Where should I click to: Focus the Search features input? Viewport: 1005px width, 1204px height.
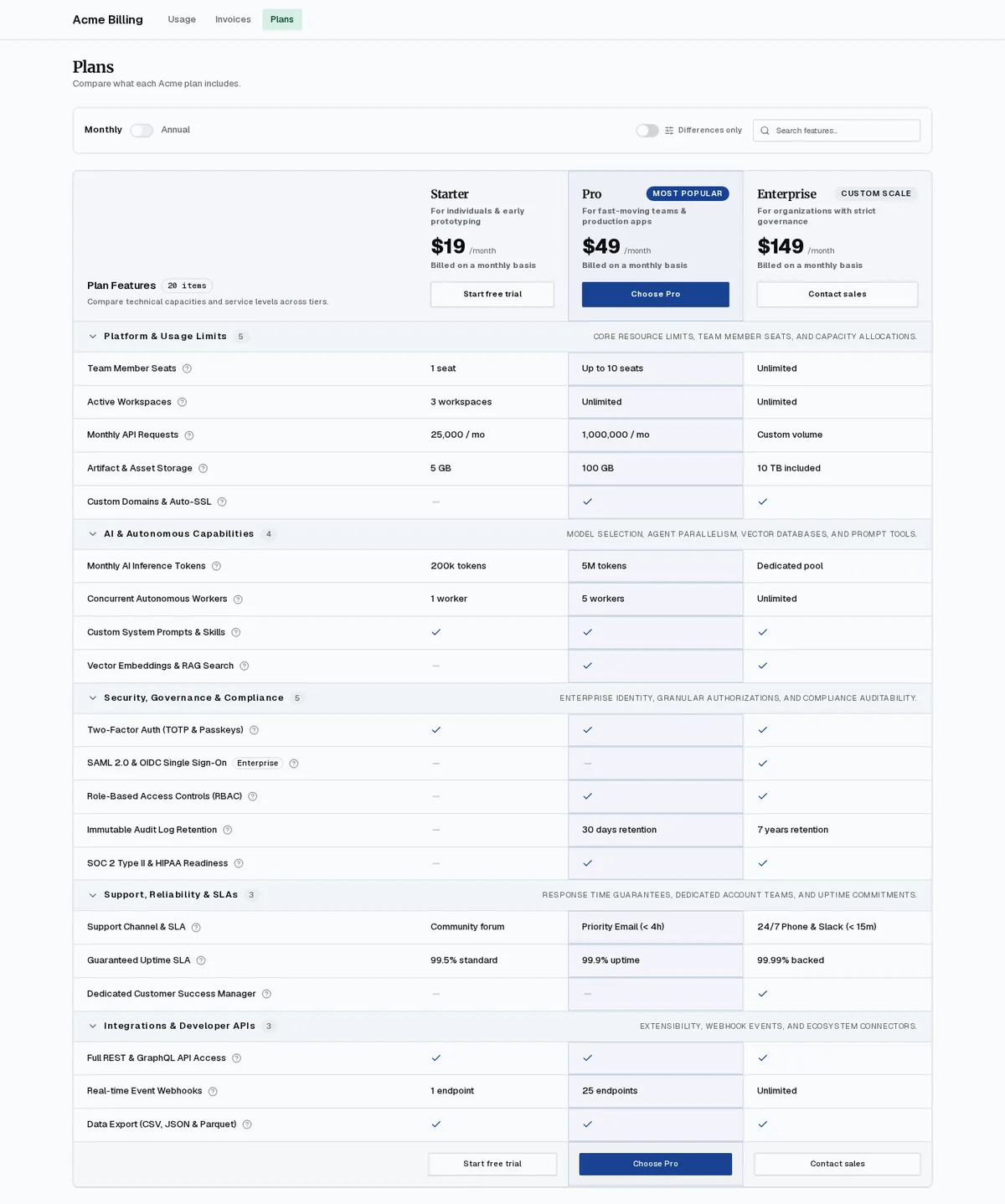837,131
